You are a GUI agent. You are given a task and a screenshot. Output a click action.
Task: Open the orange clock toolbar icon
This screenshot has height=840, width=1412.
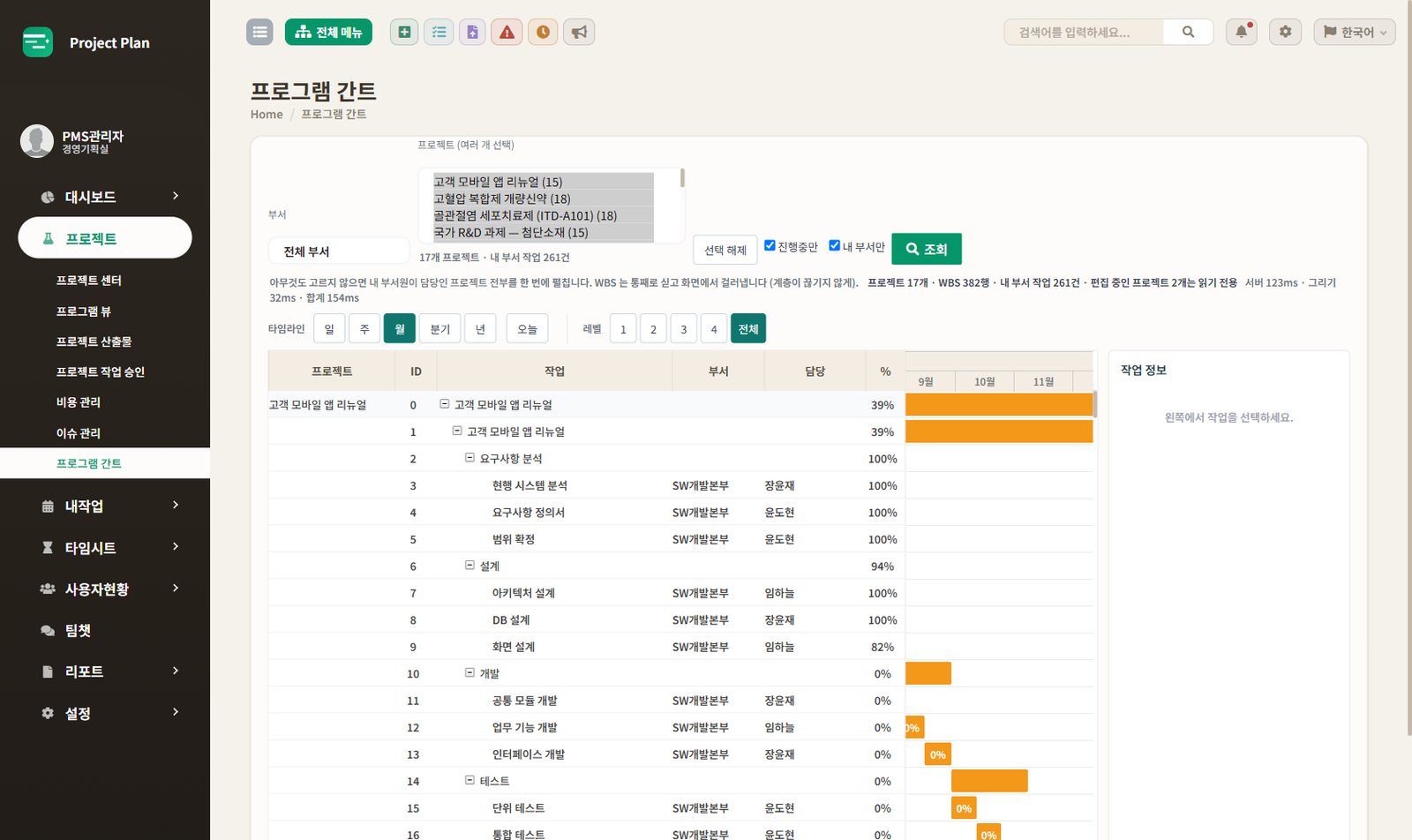point(543,32)
